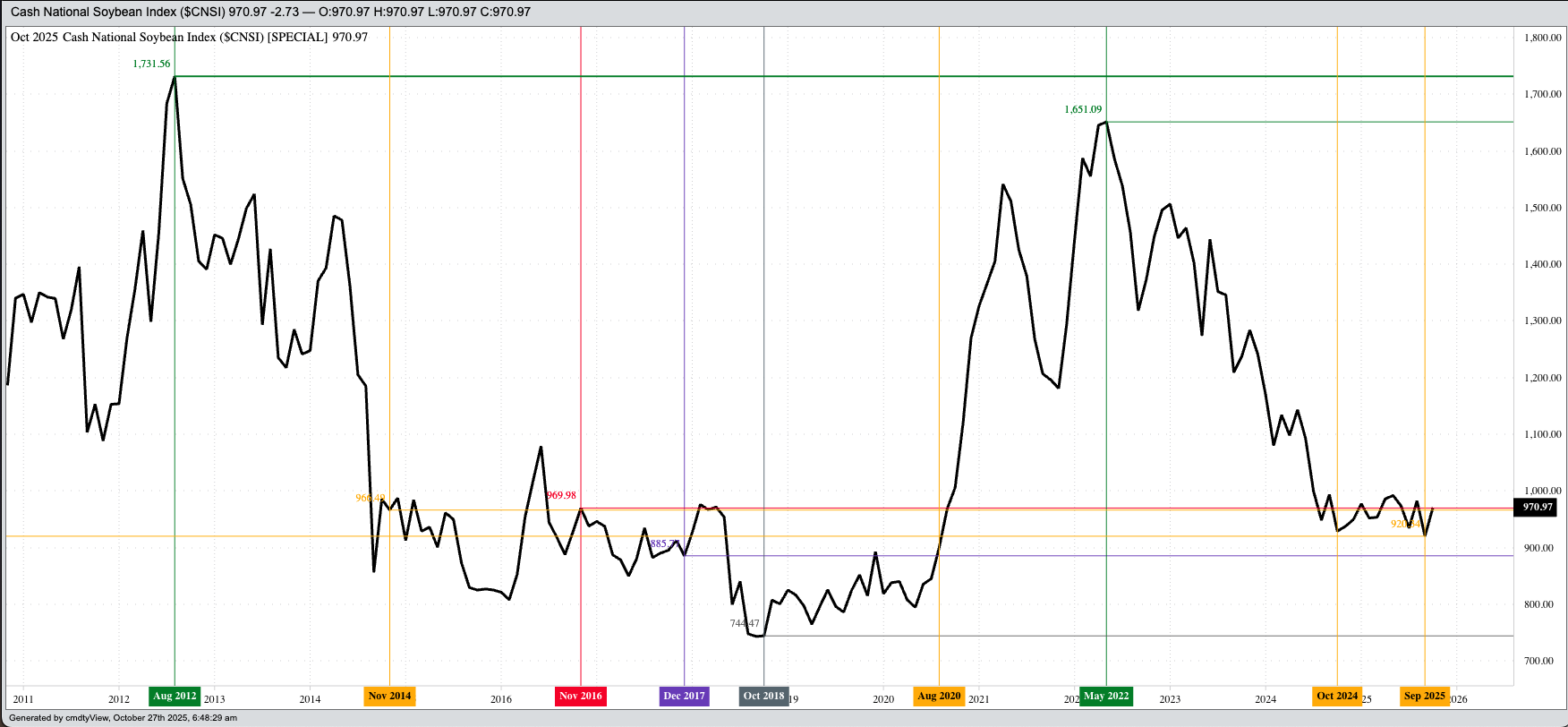Click the Generated by cmdtyView footer text
1568x727 pixels.
pos(124,717)
